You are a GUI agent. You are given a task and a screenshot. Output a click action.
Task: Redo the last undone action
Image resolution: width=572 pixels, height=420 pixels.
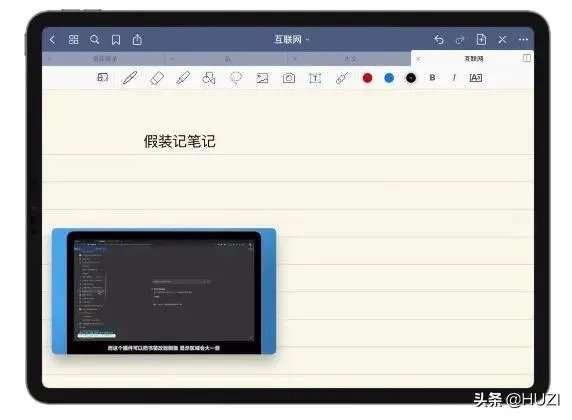460,39
